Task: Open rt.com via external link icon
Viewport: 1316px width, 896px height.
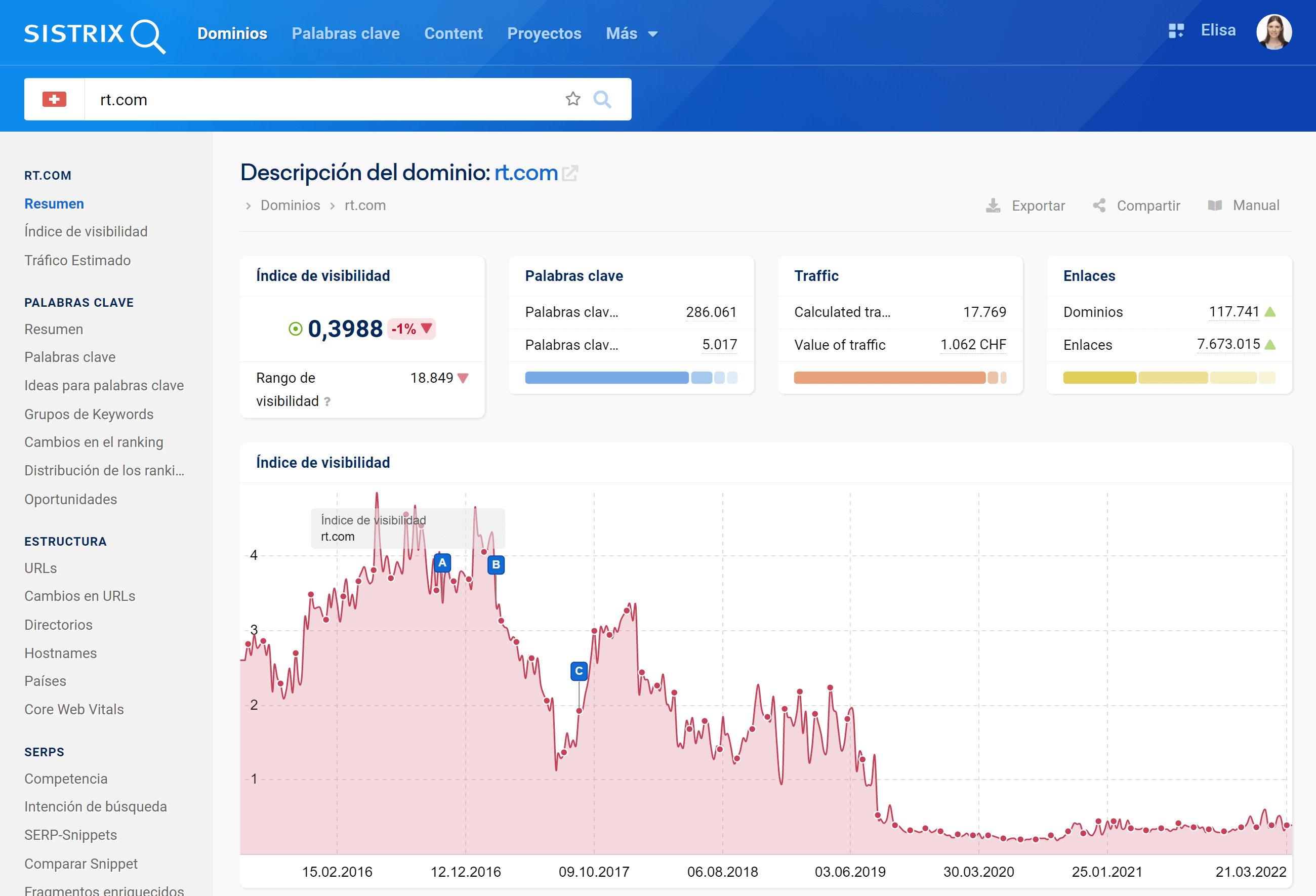Action: [x=570, y=173]
